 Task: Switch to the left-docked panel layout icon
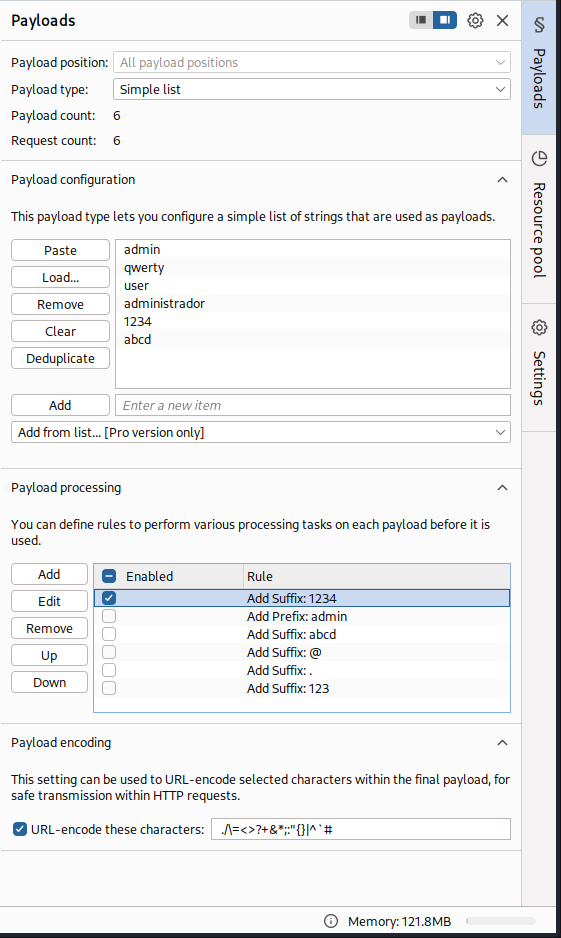pos(421,20)
